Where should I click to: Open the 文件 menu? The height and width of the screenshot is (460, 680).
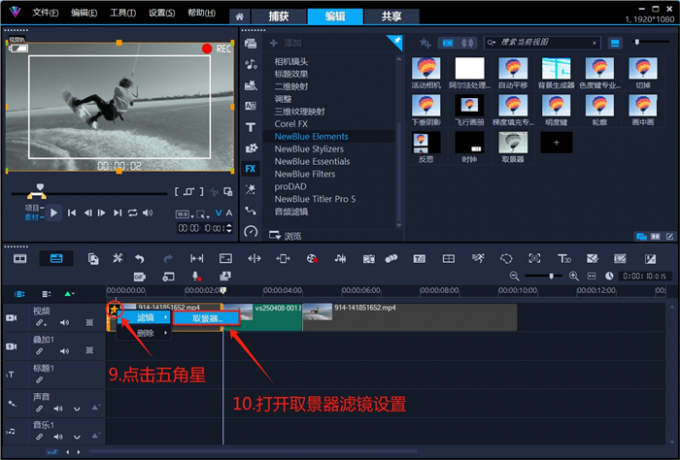(x=46, y=13)
